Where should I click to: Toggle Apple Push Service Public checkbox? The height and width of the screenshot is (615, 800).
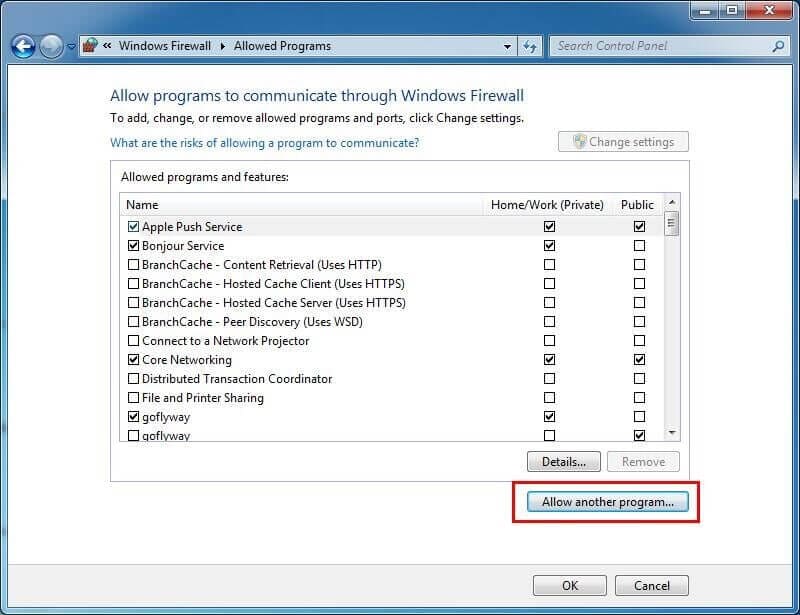(x=639, y=226)
